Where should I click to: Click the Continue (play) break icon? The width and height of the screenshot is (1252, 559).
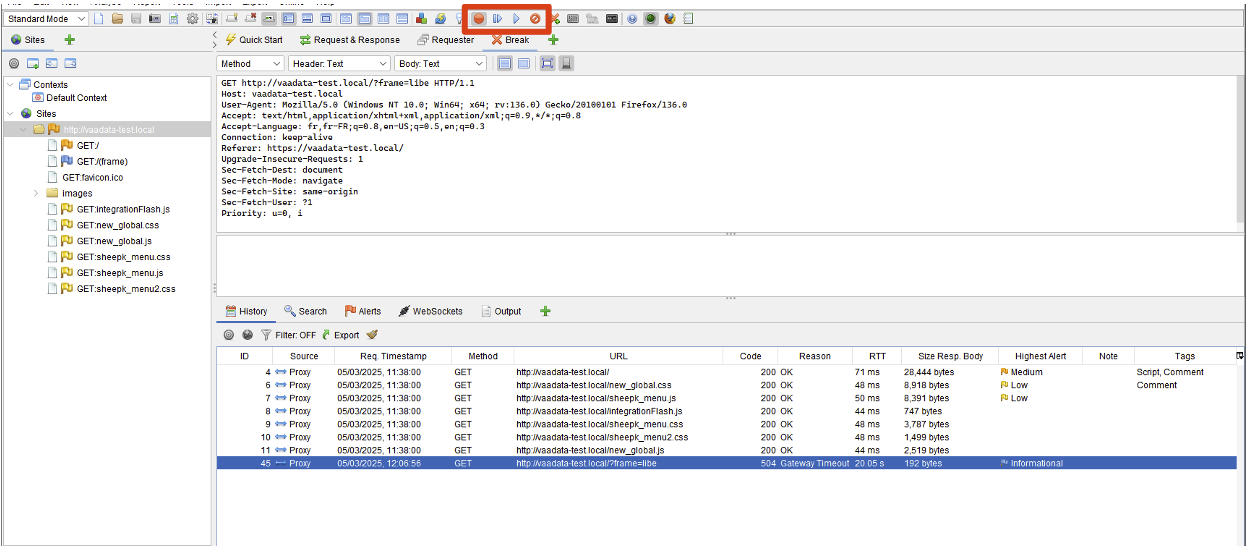click(x=516, y=19)
